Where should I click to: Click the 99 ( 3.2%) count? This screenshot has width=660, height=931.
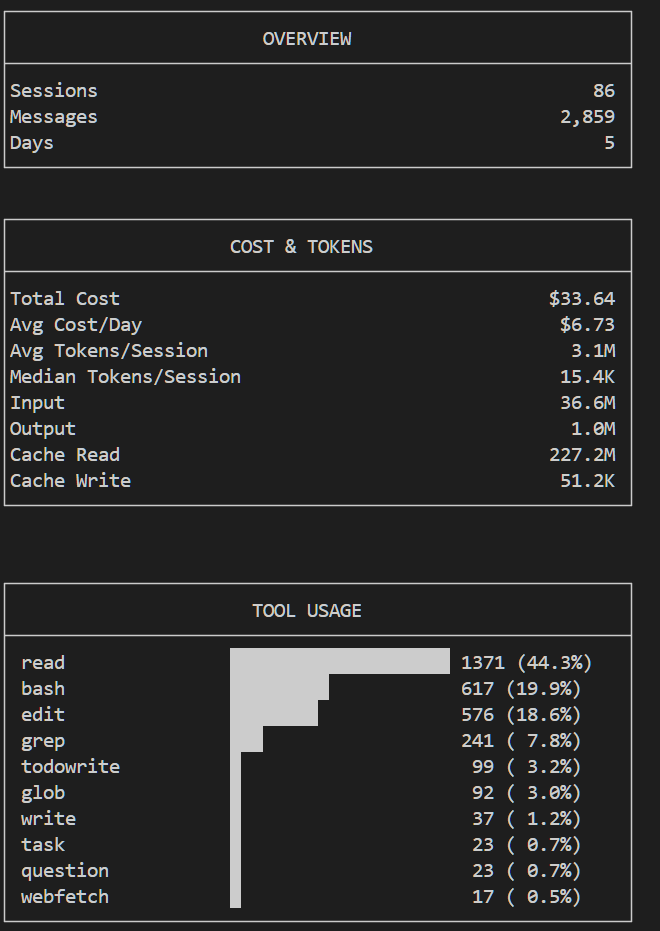[526, 768]
